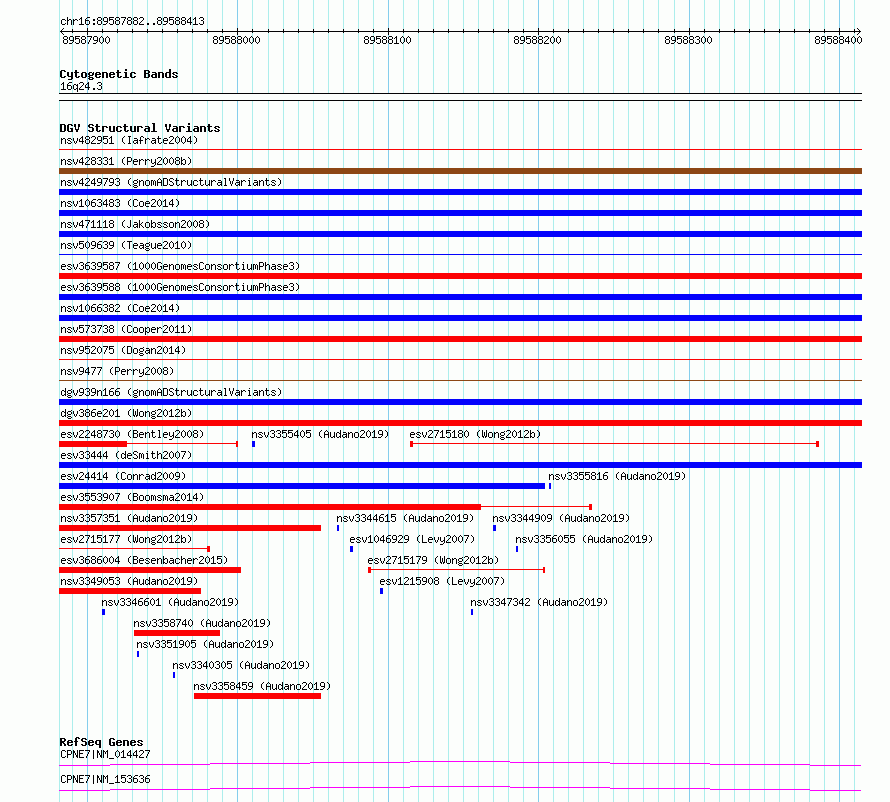This screenshot has width=890, height=802.
Task: Open nsv3355405 (Audano2019) label
Action: click(x=320, y=434)
